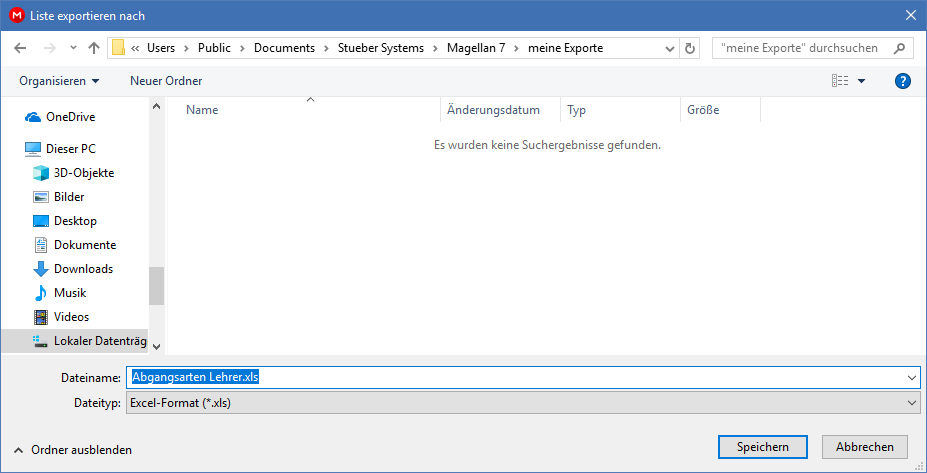Refresh the meine Exporte folder view
This screenshot has width=927, height=473.
[689, 48]
